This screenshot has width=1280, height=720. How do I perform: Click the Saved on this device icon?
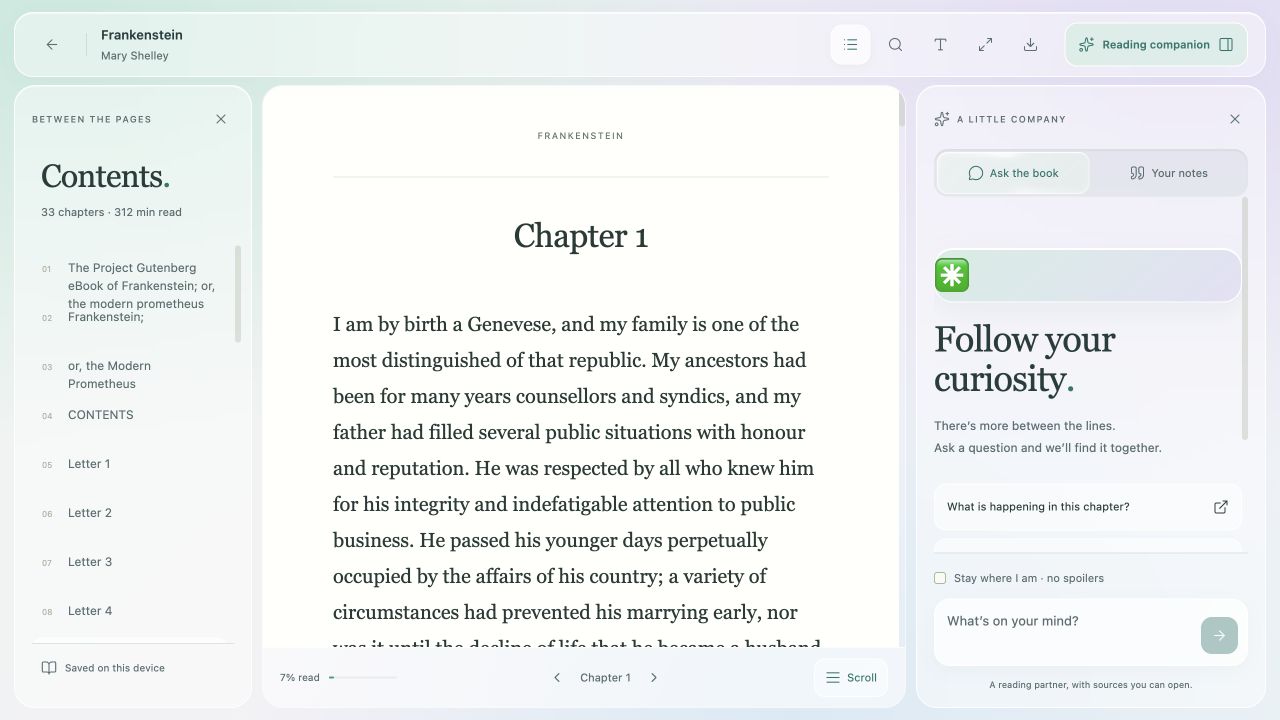click(48, 668)
